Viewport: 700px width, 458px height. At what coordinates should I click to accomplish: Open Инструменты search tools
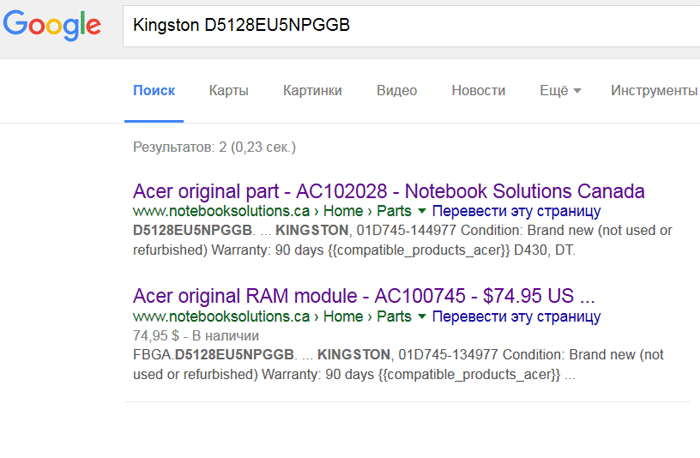pos(654,91)
